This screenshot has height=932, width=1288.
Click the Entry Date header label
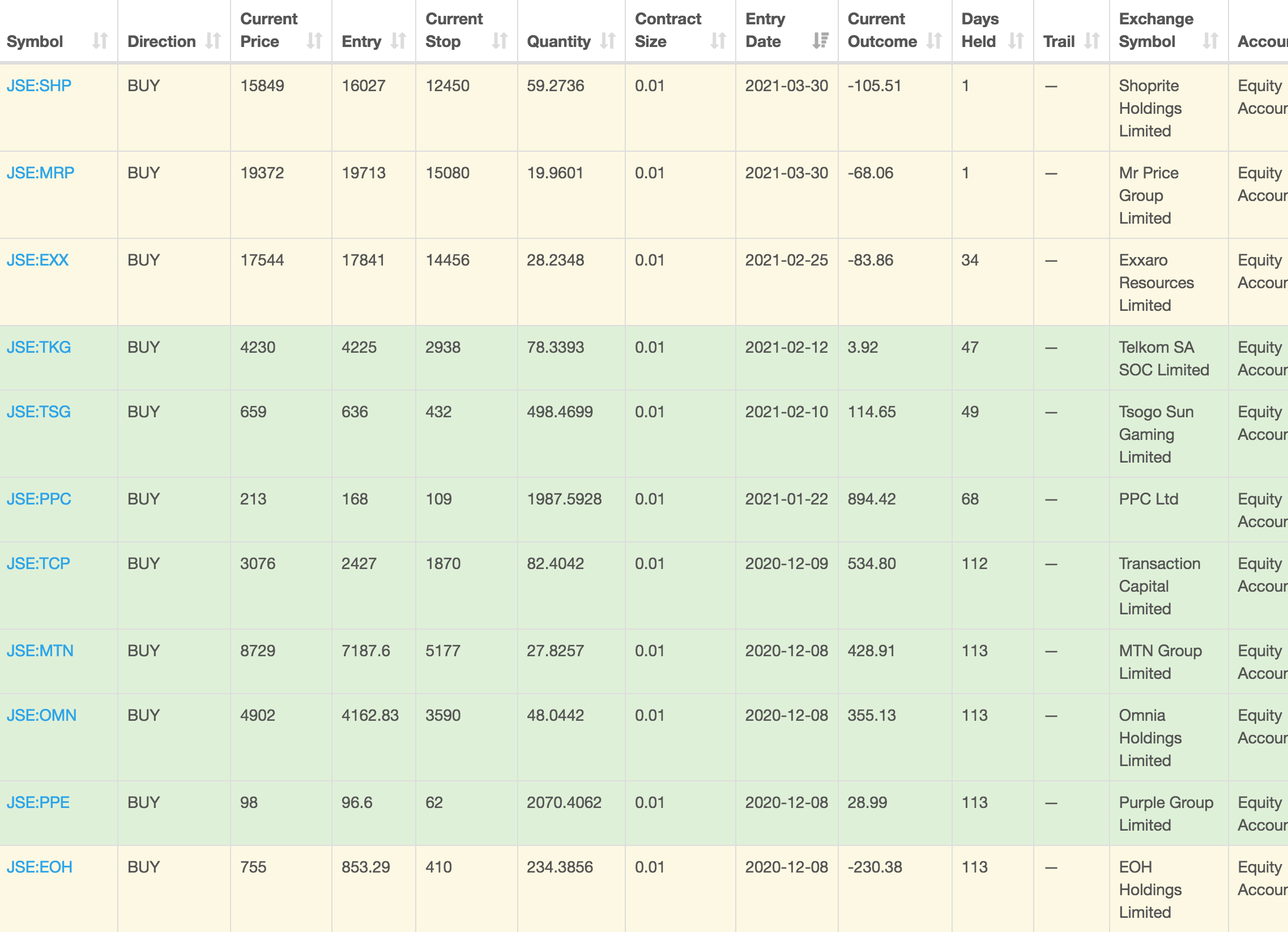(x=765, y=30)
